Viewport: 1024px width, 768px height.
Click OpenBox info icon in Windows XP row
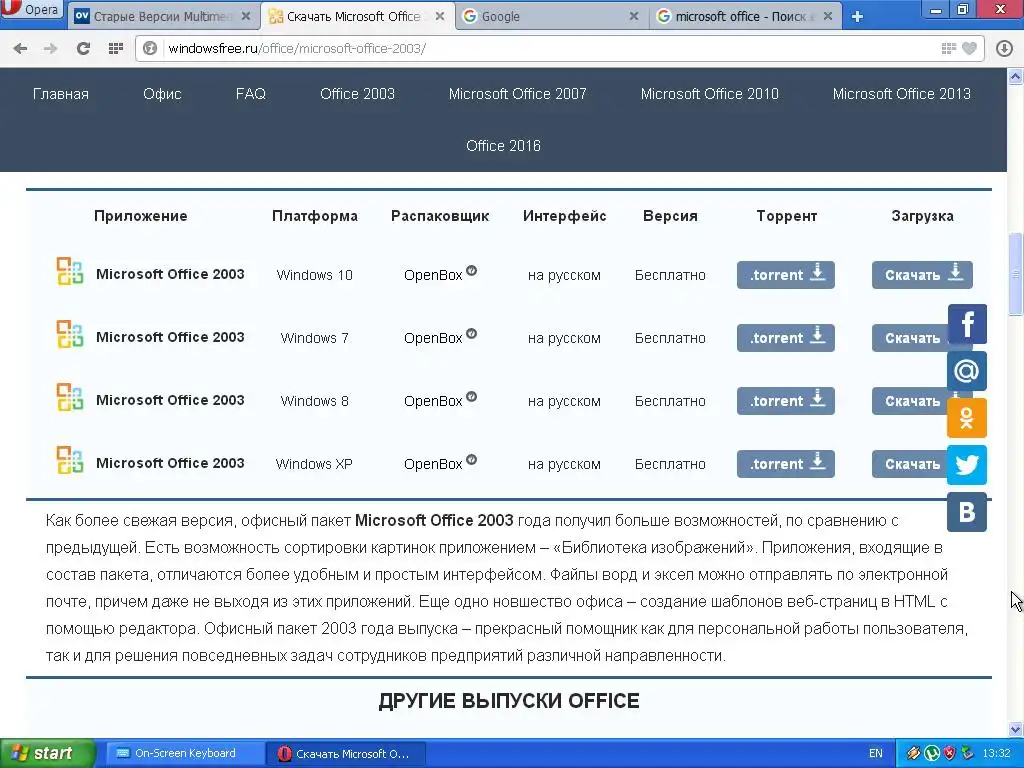(x=472, y=459)
